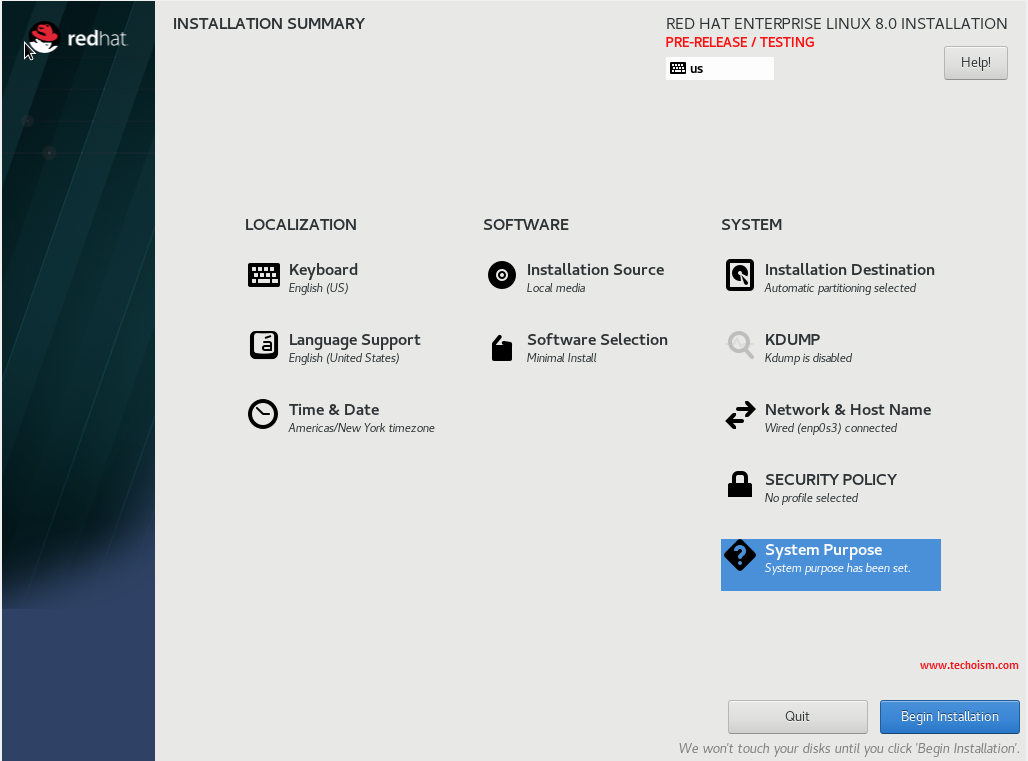Click the Installation Source disc icon
The height and width of the screenshot is (761, 1028).
[502, 275]
